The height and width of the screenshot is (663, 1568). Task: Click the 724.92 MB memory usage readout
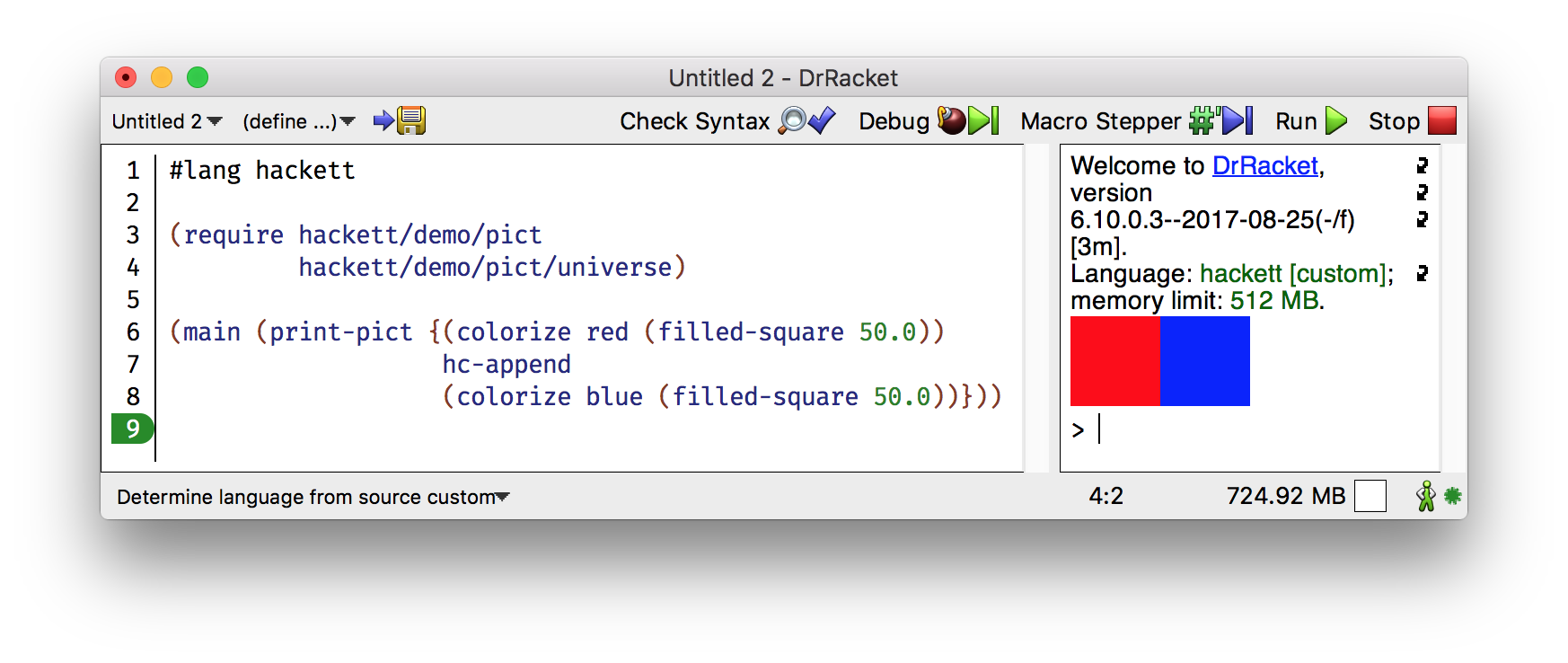pos(1285,496)
